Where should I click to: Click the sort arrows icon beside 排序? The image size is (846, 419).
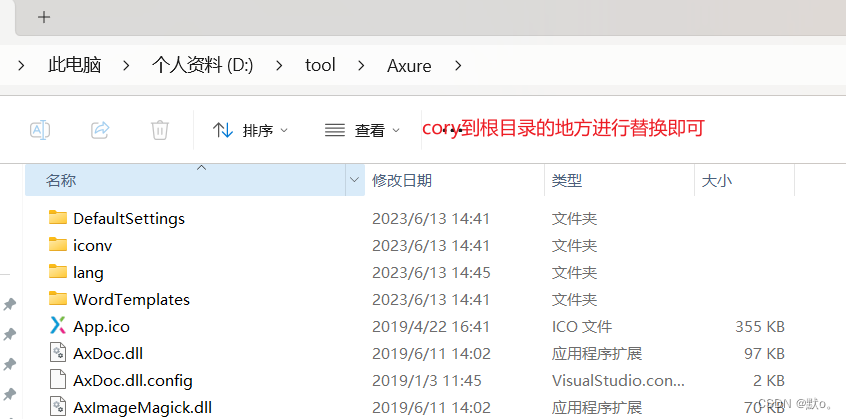point(222,130)
